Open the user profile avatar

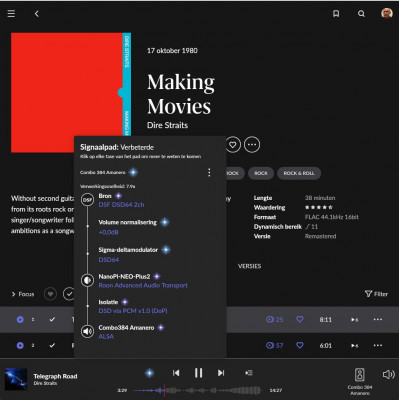click(387, 13)
